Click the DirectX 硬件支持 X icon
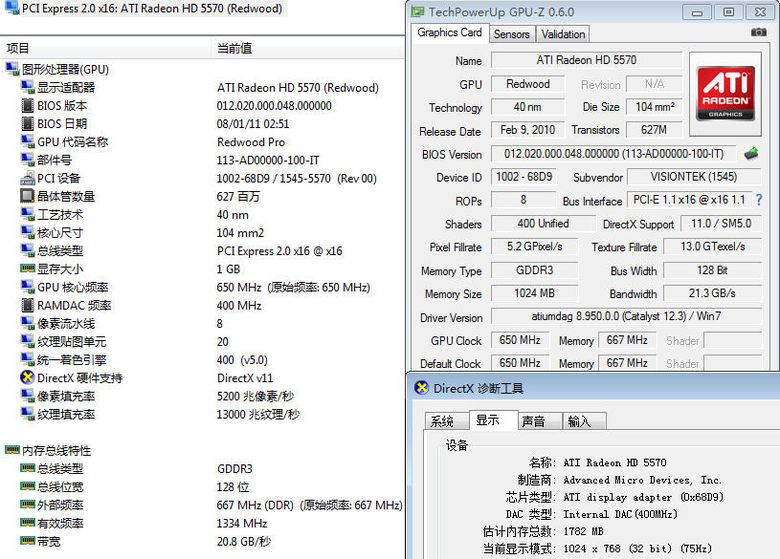Image resolution: width=780 pixels, height=559 pixels. tap(27, 377)
